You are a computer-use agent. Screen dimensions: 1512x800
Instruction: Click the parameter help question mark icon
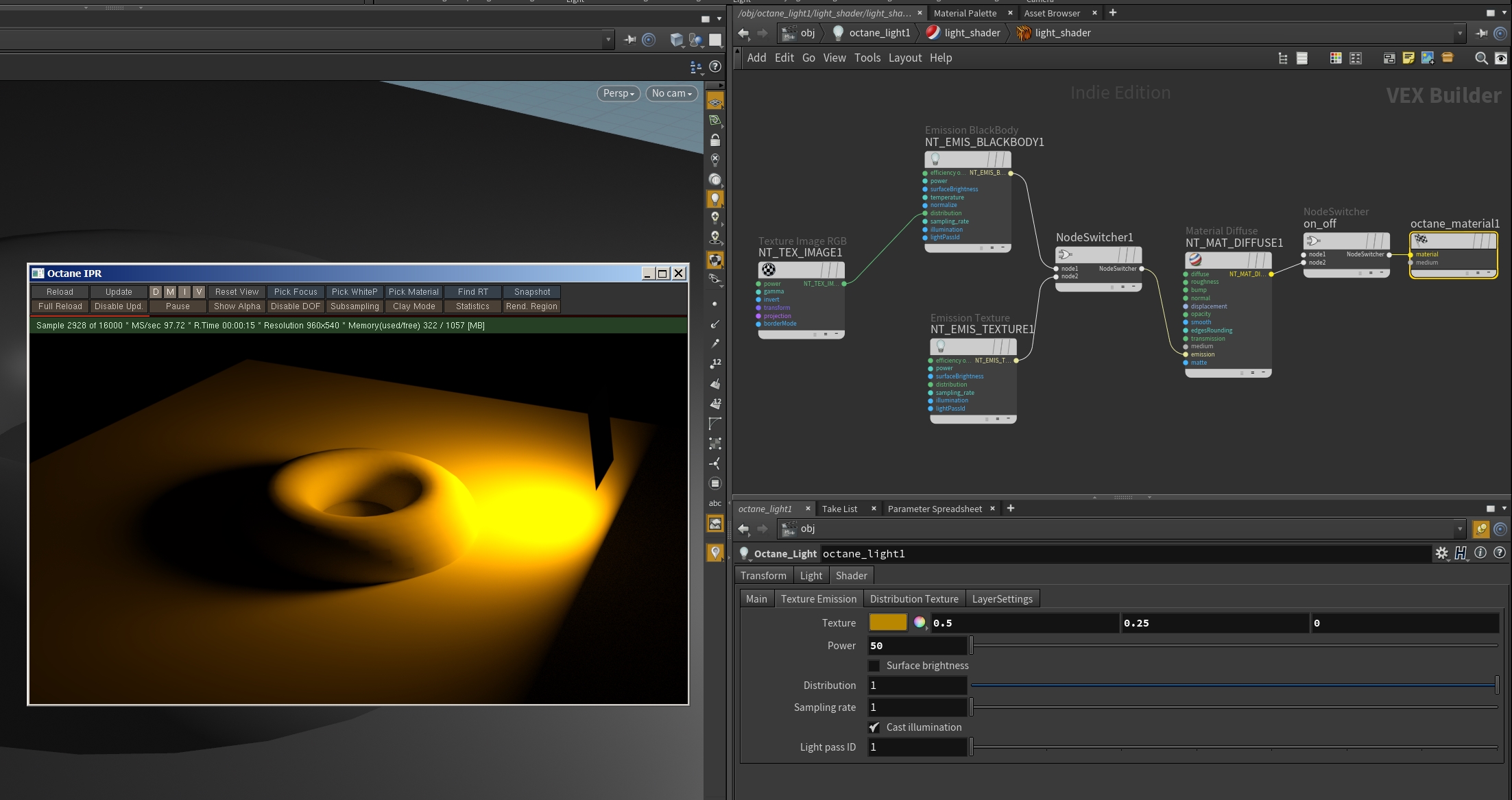click(x=1500, y=553)
